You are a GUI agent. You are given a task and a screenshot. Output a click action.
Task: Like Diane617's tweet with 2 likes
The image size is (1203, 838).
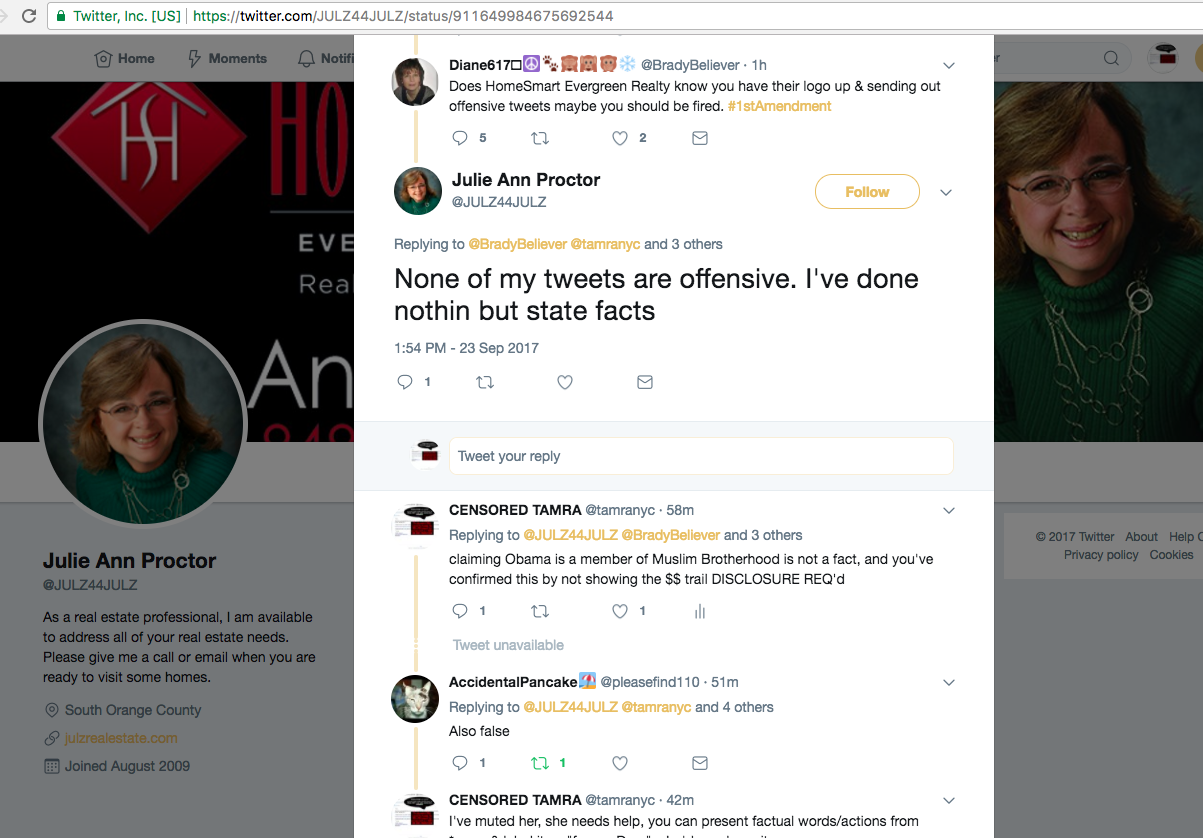tap(620, 138)
